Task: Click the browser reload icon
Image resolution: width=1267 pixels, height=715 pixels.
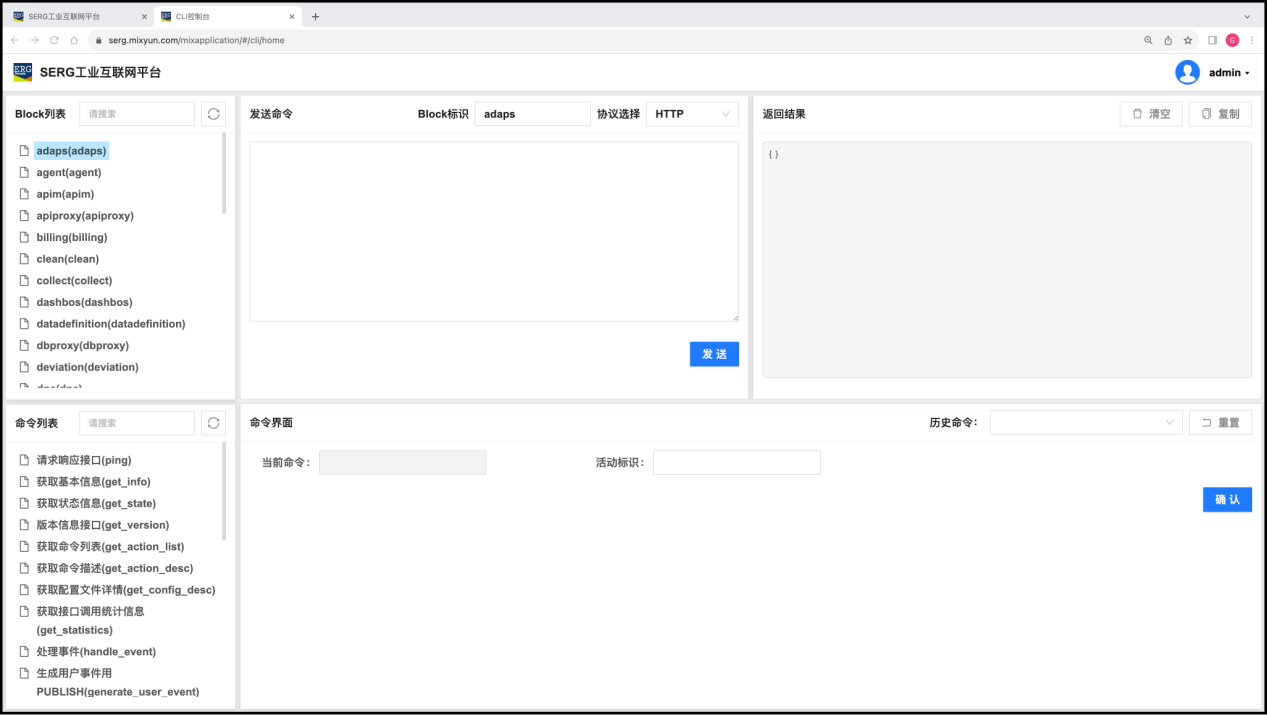Action: (54, 40)
